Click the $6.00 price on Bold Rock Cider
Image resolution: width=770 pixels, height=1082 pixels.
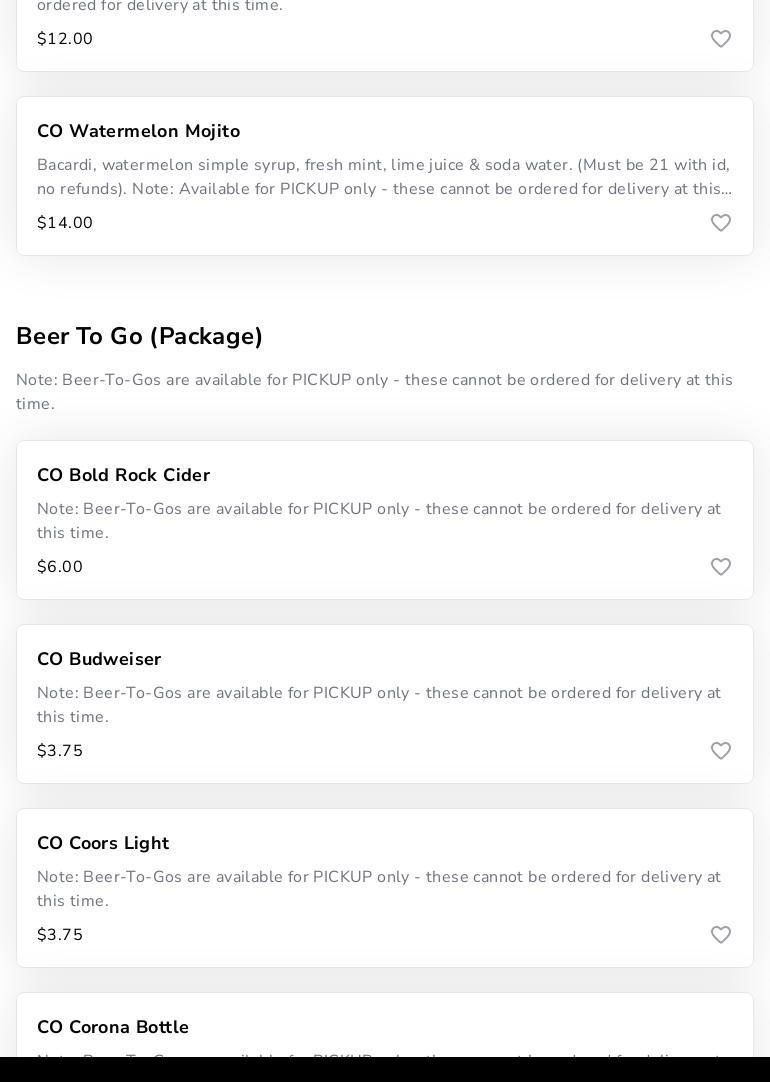(x=60, y=567)
